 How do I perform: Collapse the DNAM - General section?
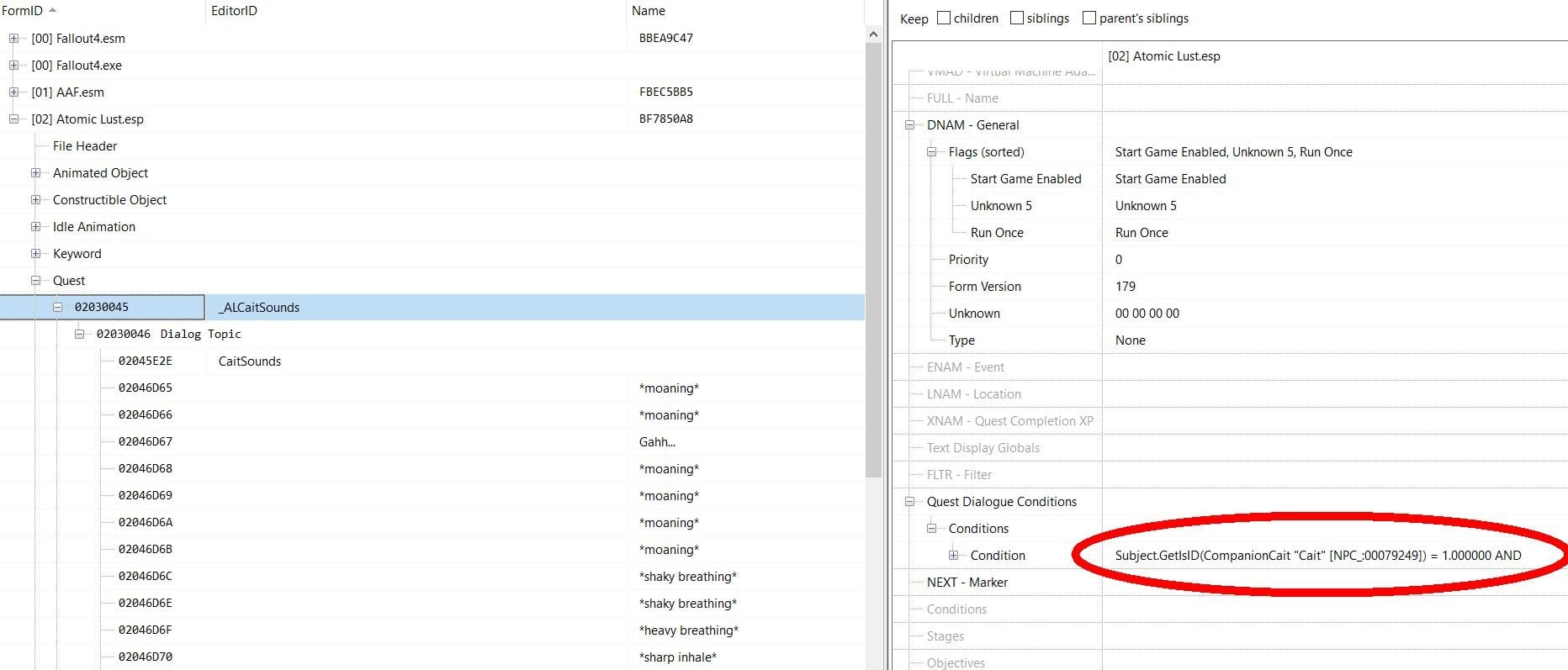(909, 125)
